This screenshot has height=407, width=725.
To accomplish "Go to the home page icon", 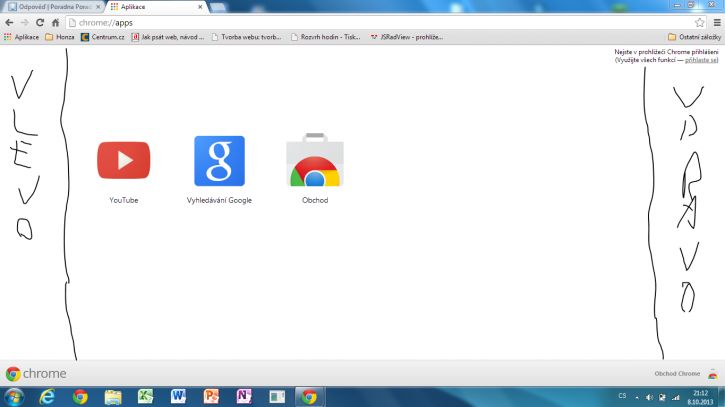I will [55, 22].
